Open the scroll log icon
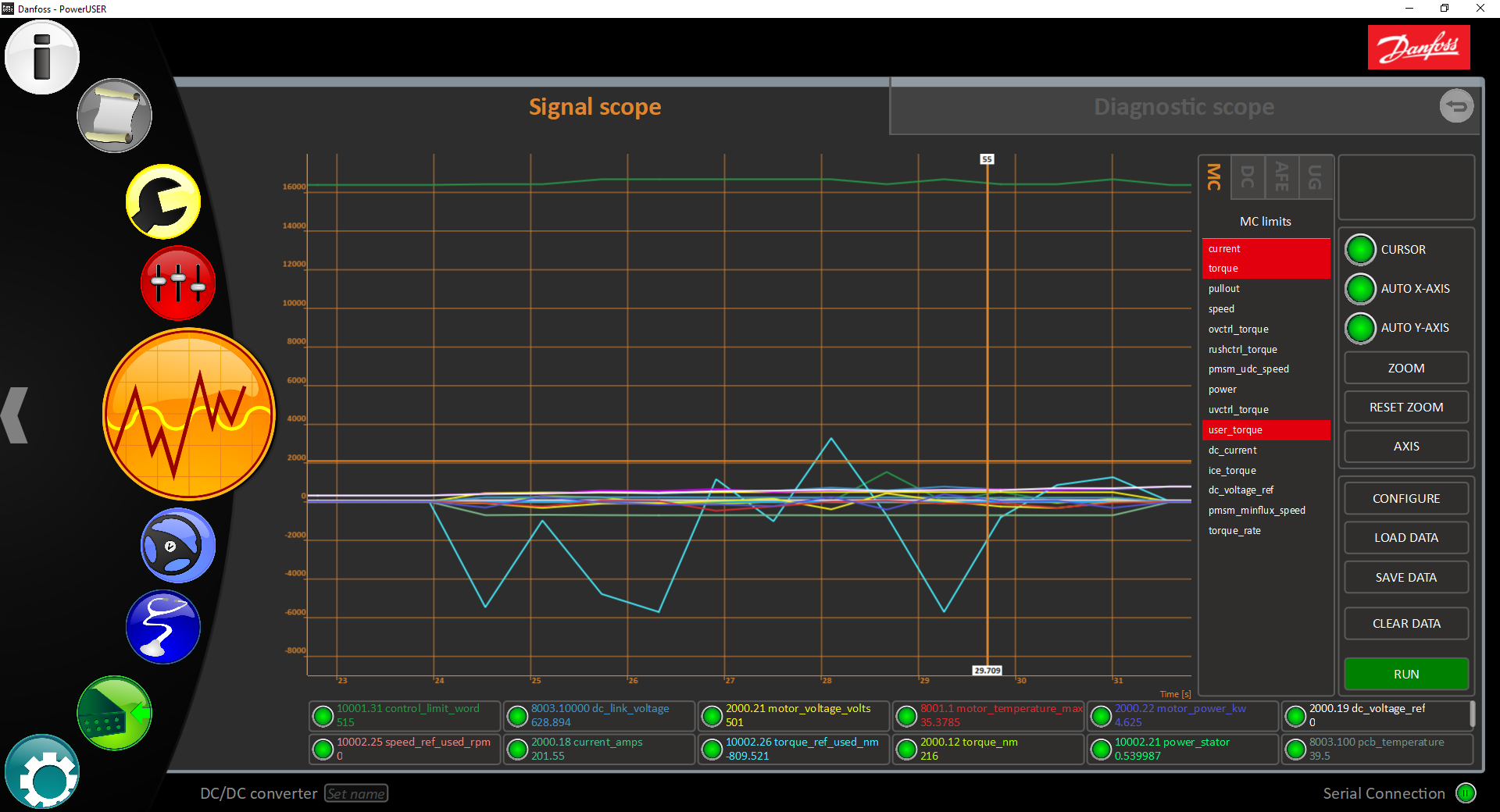This screenshot has width=1500, height=812. pos(114,116)
